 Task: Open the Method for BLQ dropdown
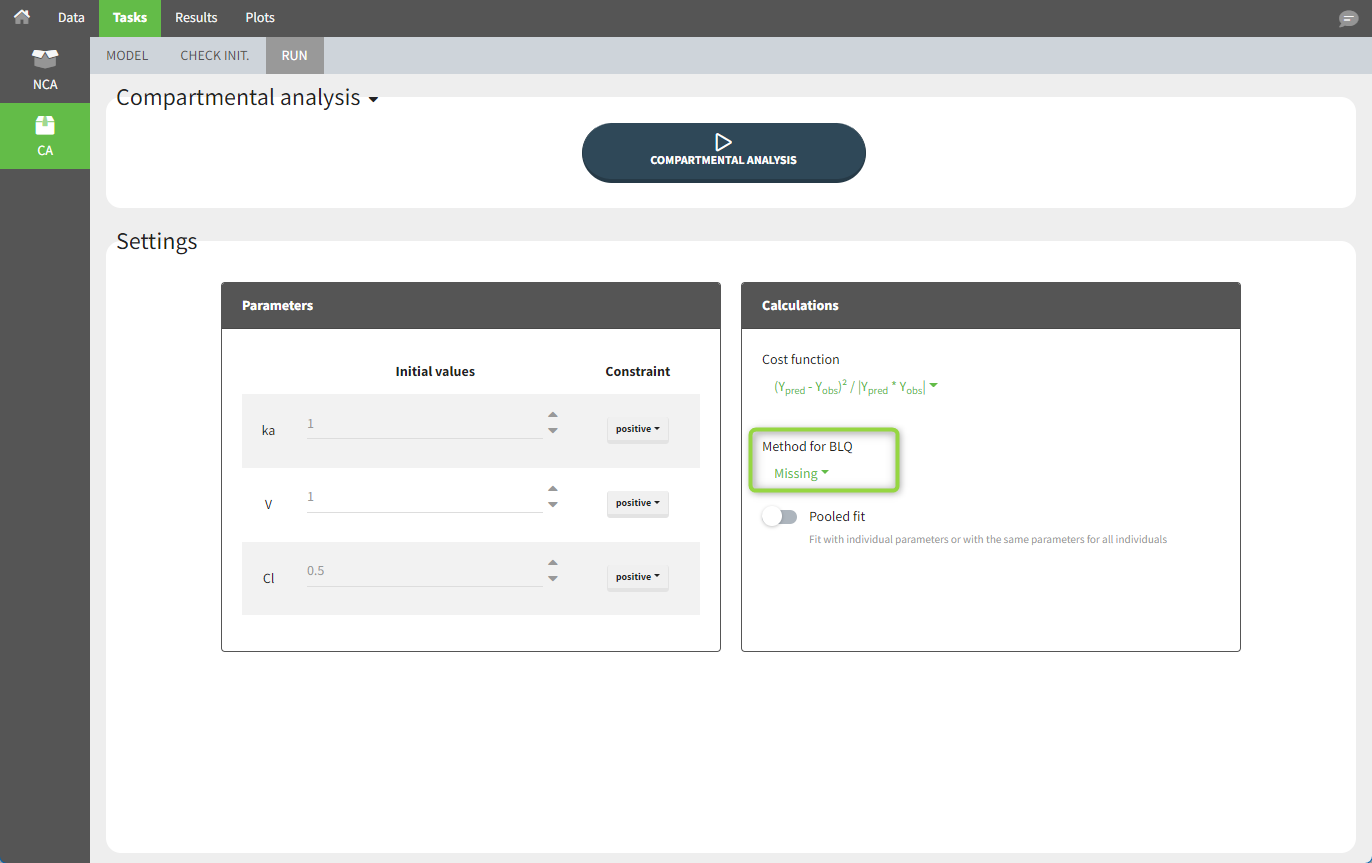(801, 474)
